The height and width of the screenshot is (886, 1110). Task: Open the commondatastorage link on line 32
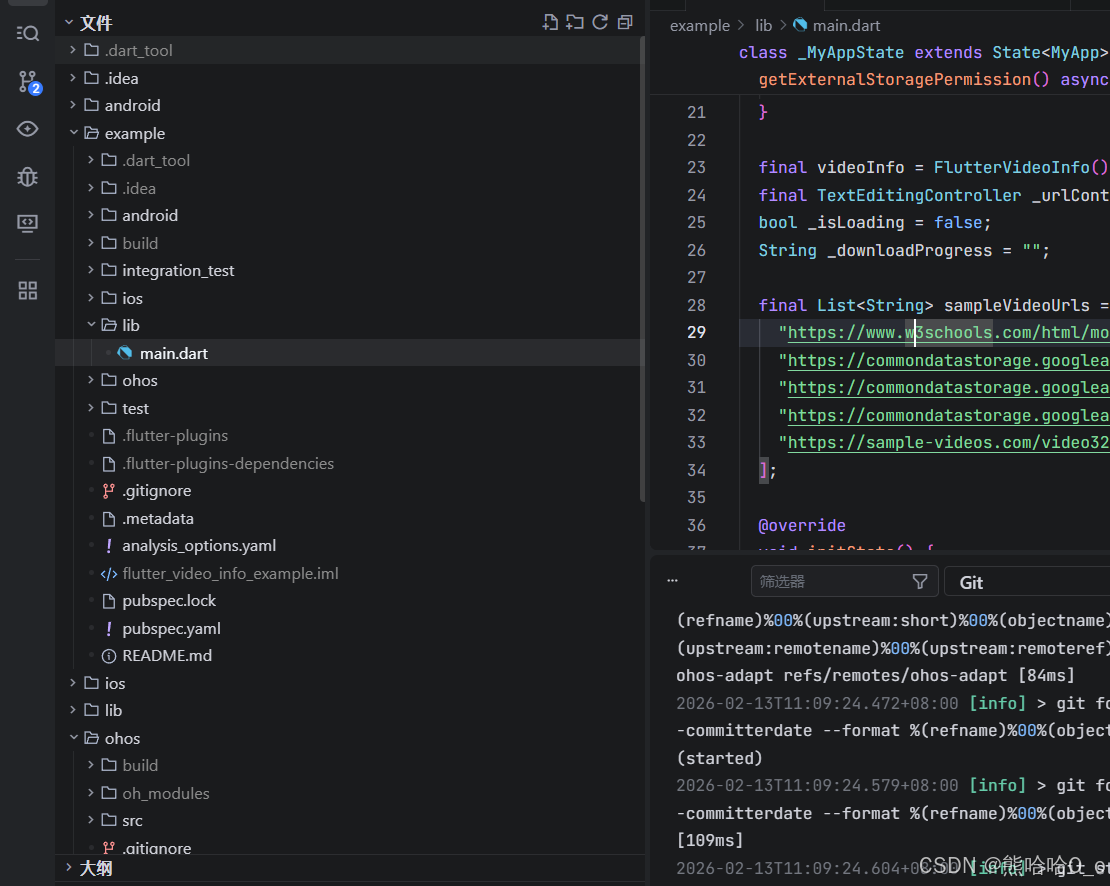tap(948, 415)
